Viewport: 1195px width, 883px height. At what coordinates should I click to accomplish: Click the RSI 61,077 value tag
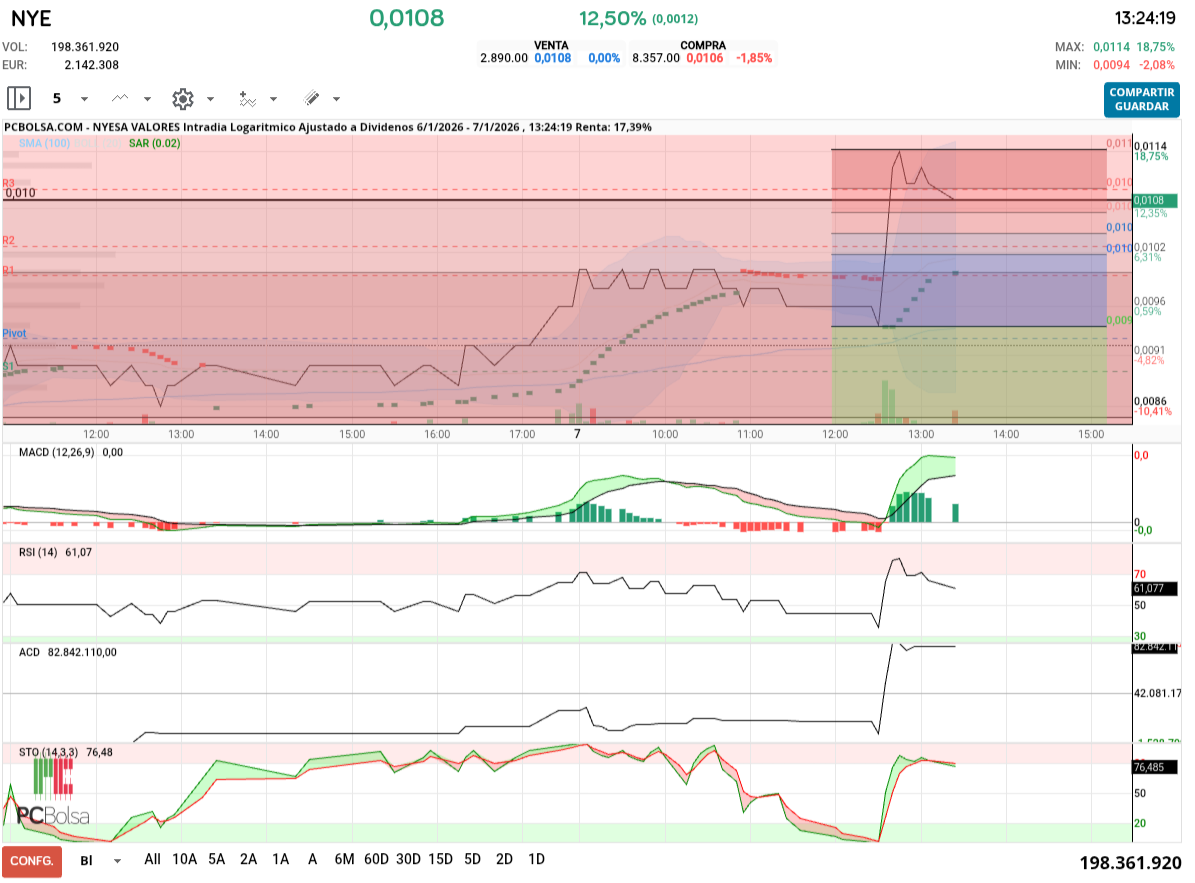(1155, 588)
